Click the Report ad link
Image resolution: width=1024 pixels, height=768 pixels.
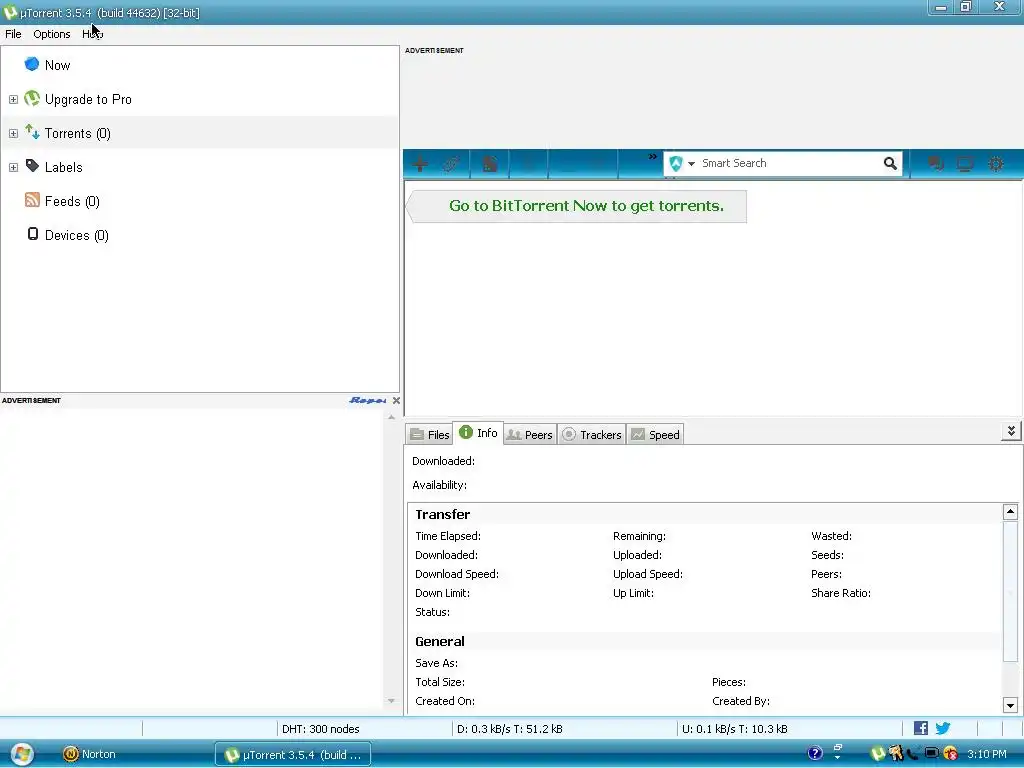368,400
